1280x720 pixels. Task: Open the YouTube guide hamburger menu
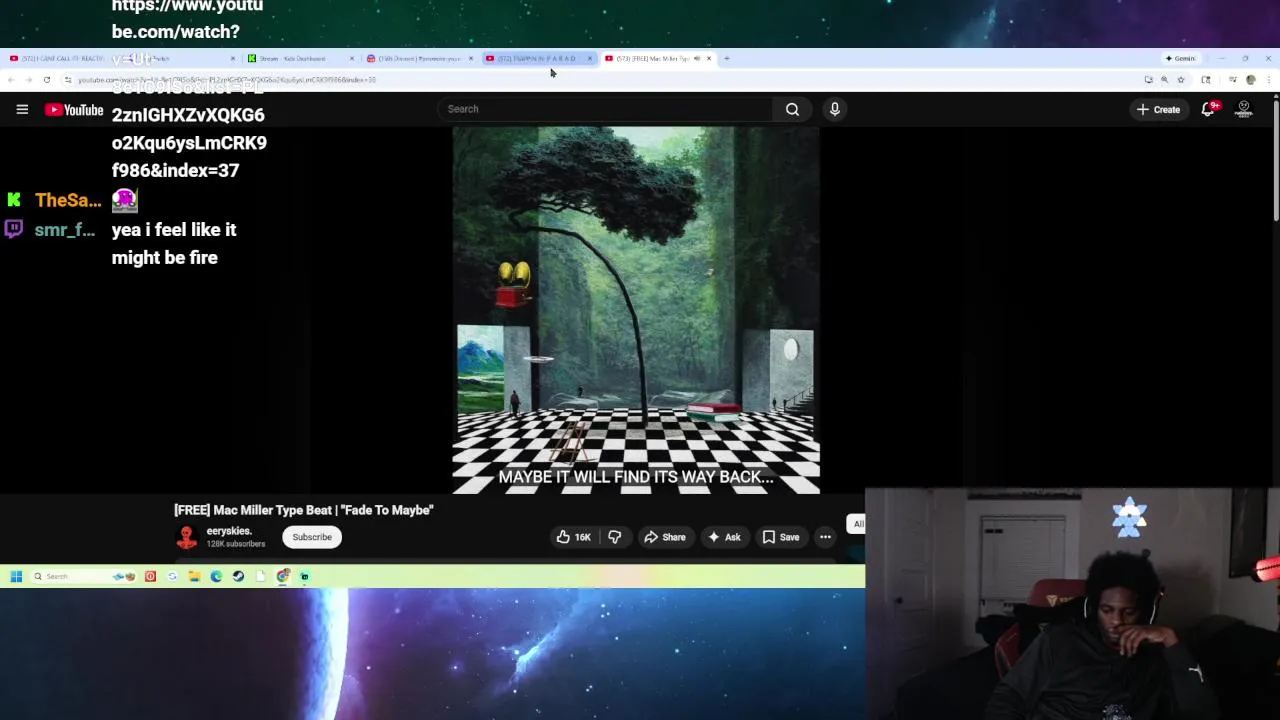point(22,109)
